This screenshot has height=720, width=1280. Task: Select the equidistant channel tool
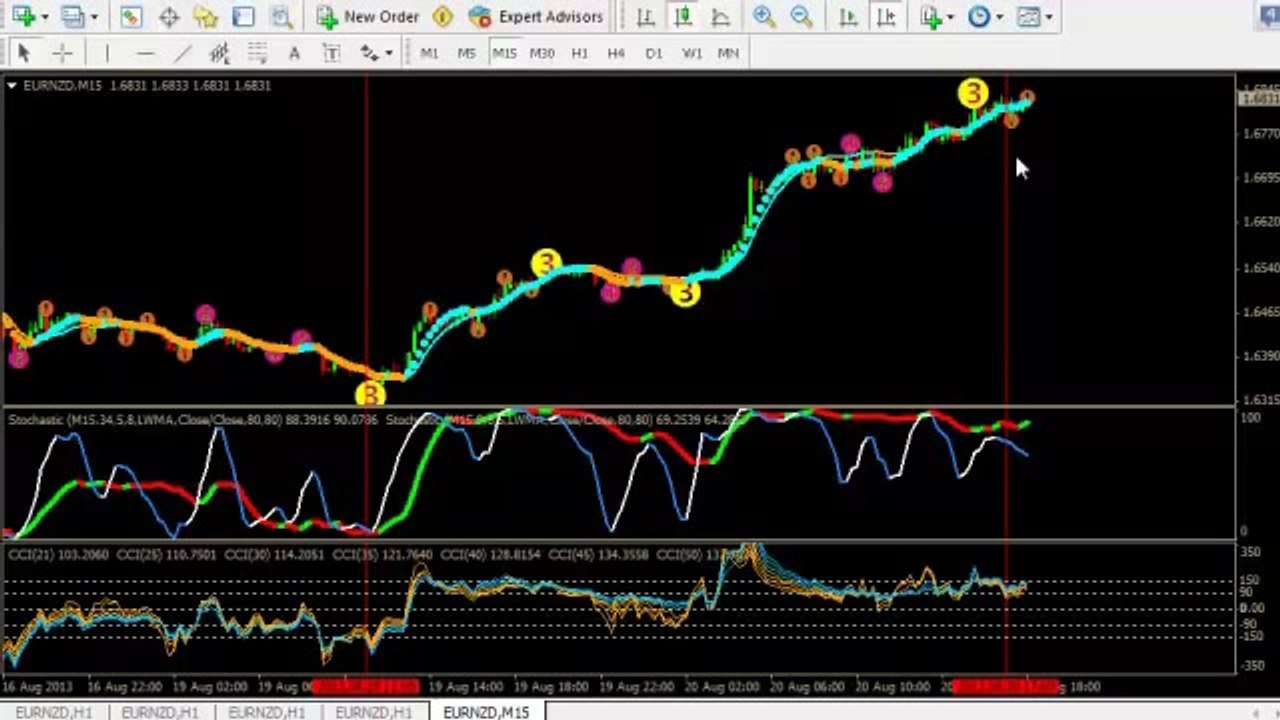[x=220, y=53]
